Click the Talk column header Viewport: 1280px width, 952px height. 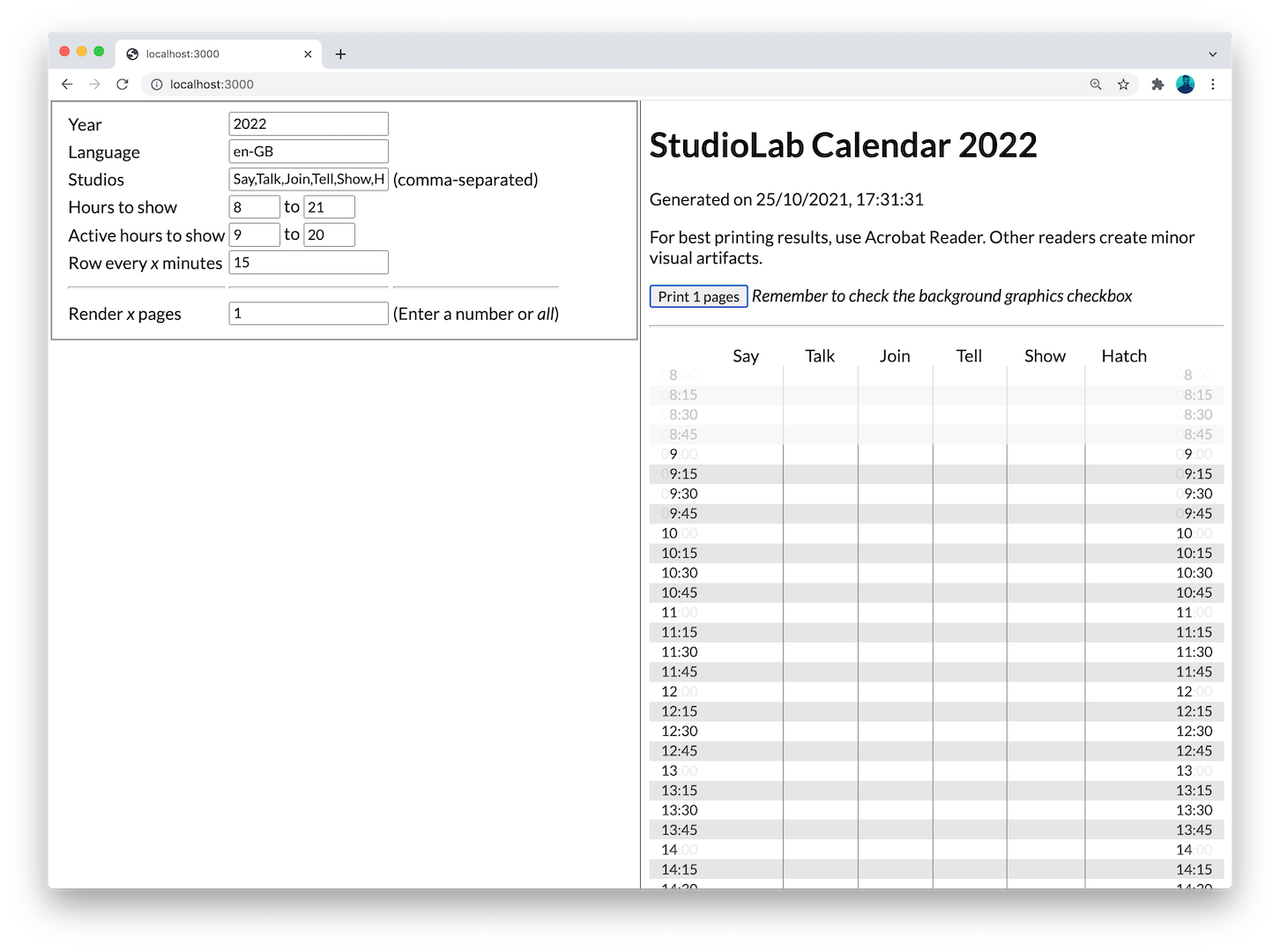[820, 356]
